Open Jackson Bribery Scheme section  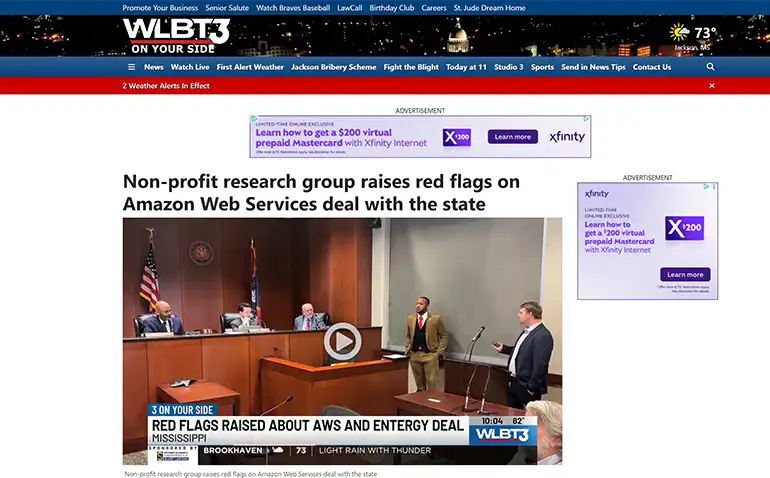coord(333,67)
